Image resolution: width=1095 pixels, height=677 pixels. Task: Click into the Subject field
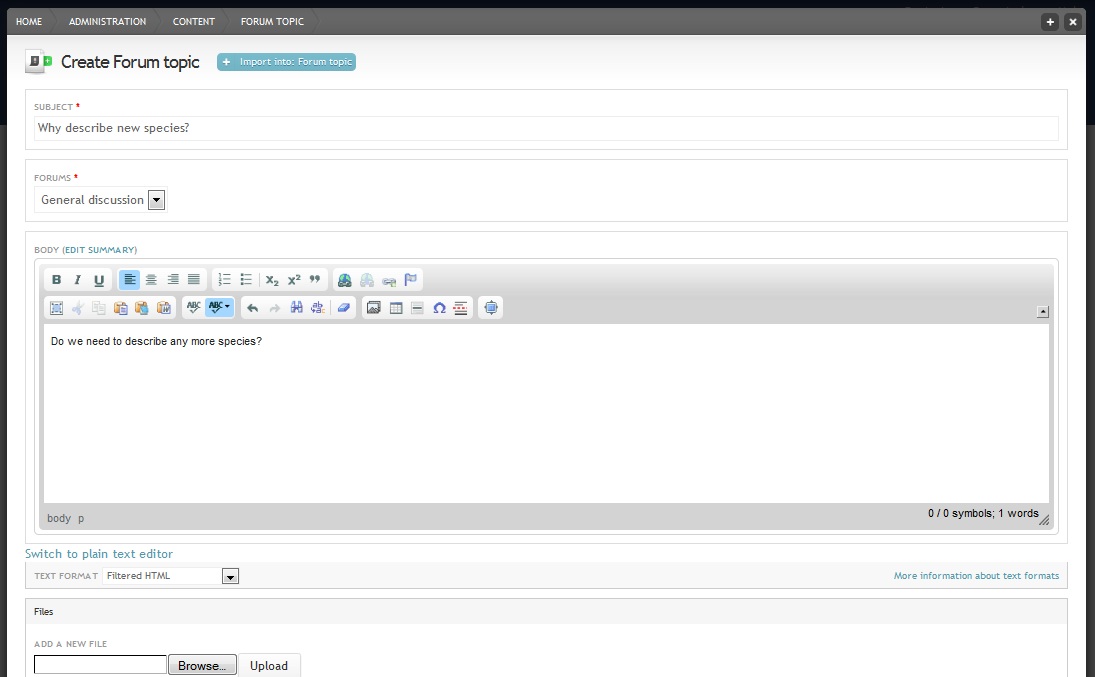point(546,128)
